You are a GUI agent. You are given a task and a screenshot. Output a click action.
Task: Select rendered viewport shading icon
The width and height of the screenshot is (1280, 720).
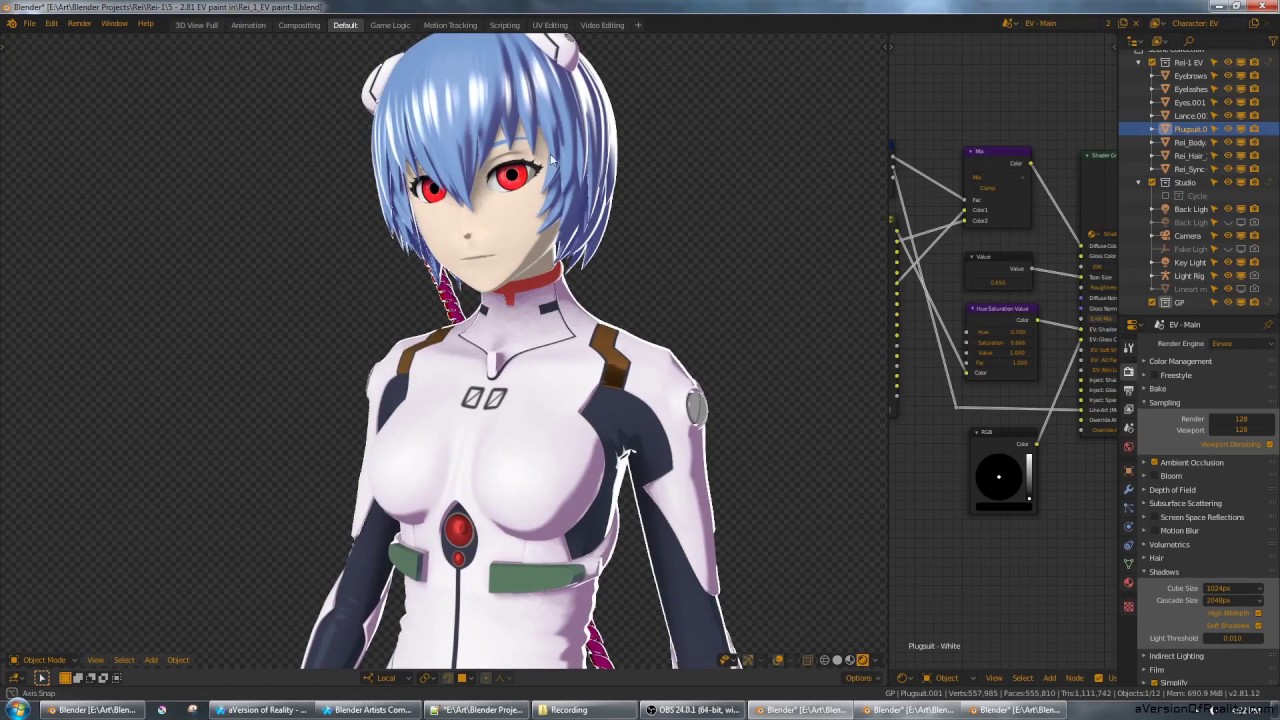(x=862, y=660)
